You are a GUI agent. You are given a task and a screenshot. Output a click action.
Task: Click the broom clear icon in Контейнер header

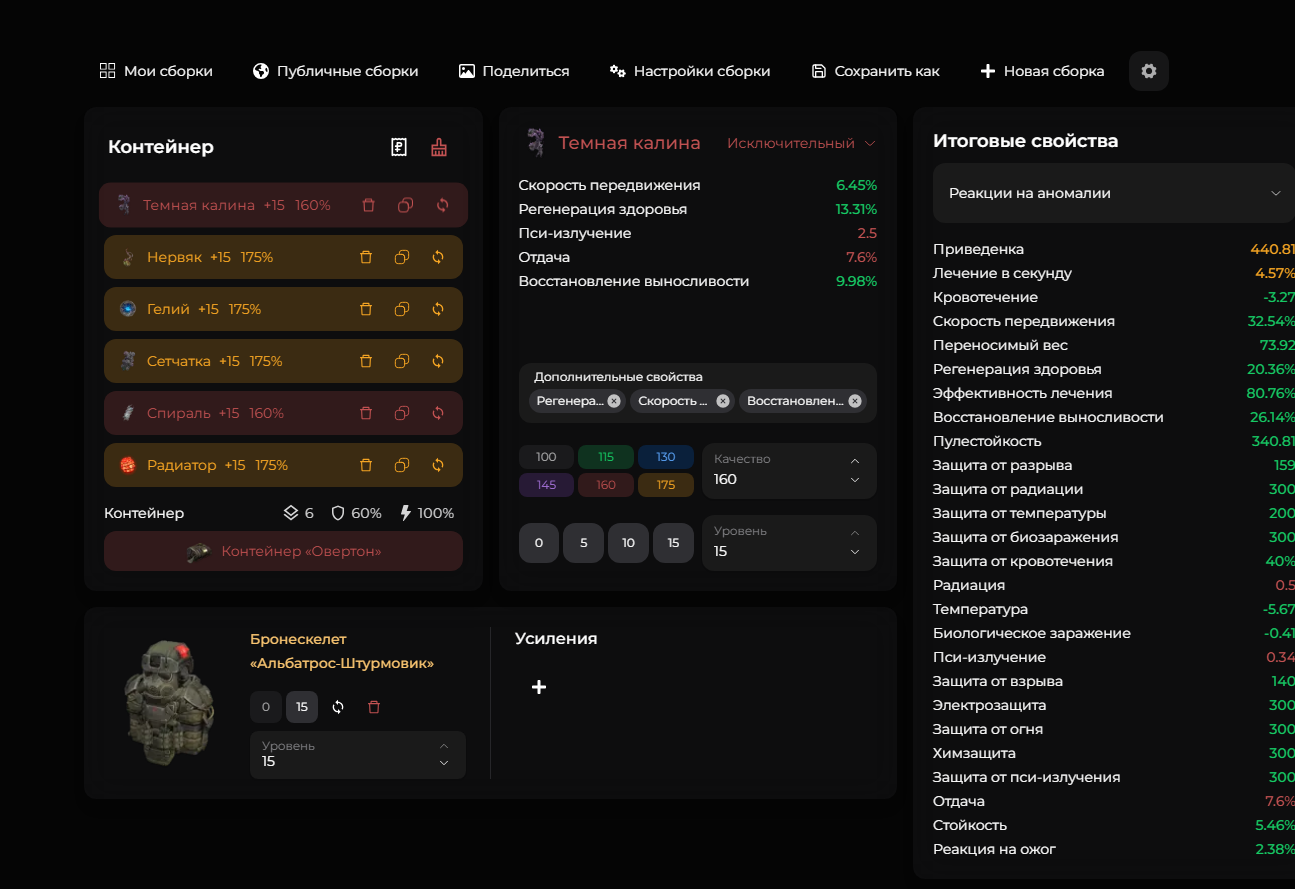pos(439,148)
